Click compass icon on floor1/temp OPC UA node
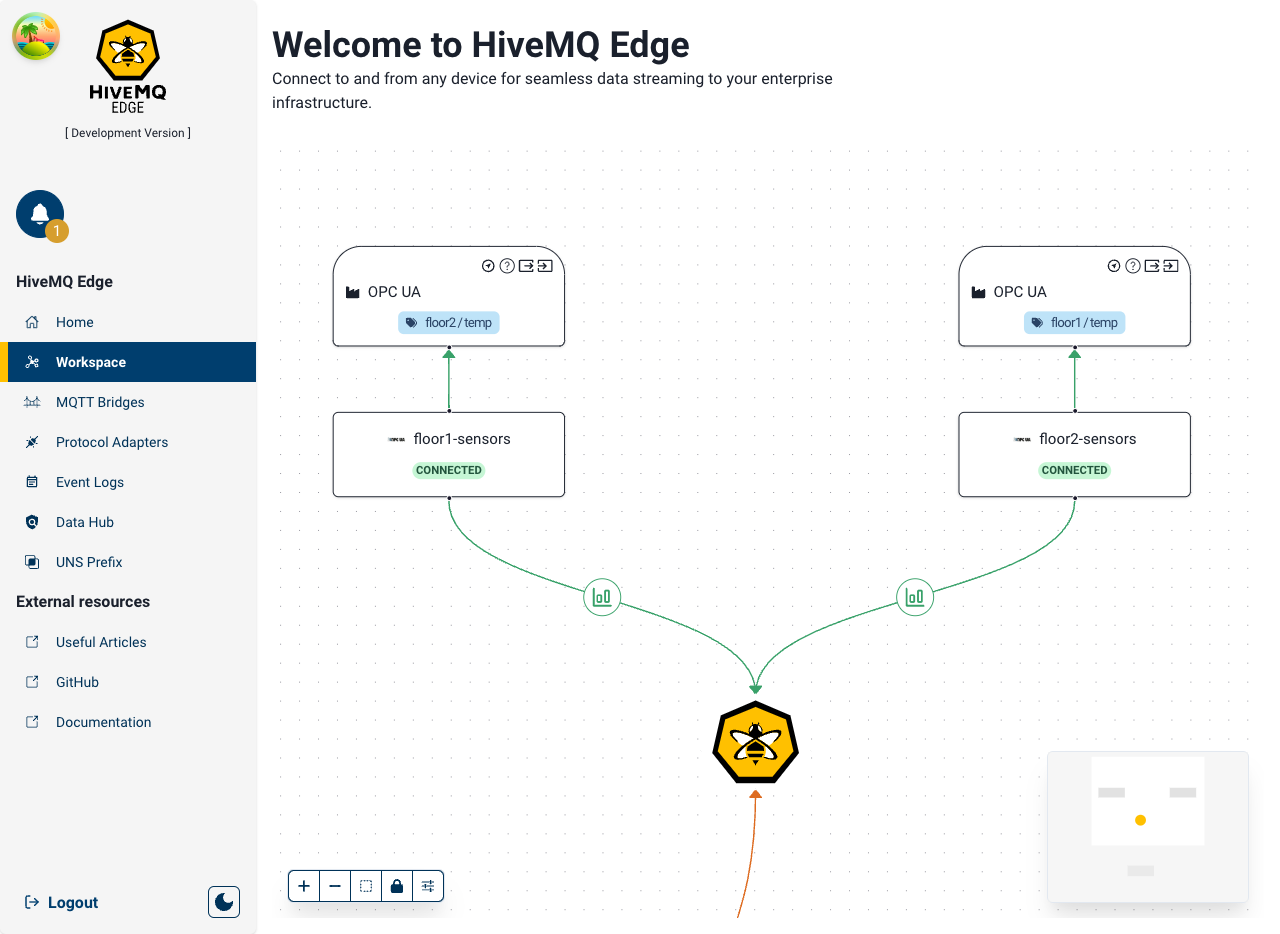 (1114, 266)
